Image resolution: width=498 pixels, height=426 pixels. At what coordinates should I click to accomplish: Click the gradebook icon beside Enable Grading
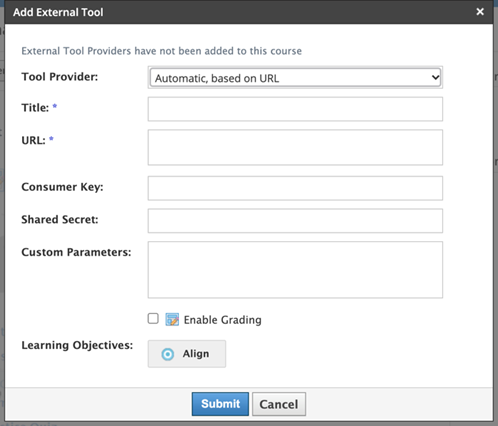coord(172,319)
